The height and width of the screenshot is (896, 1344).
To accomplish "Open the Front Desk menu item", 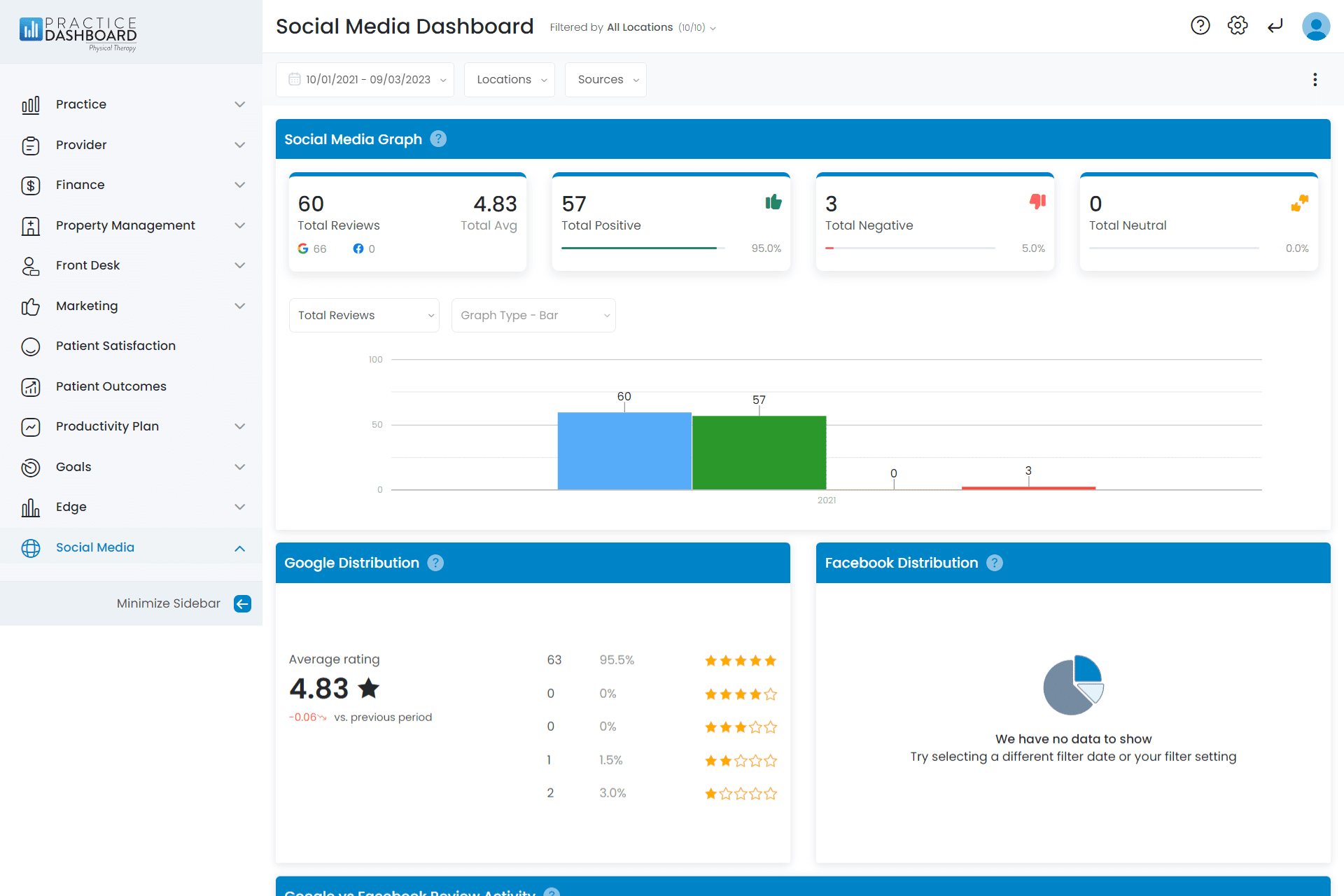I will (131, 265).
